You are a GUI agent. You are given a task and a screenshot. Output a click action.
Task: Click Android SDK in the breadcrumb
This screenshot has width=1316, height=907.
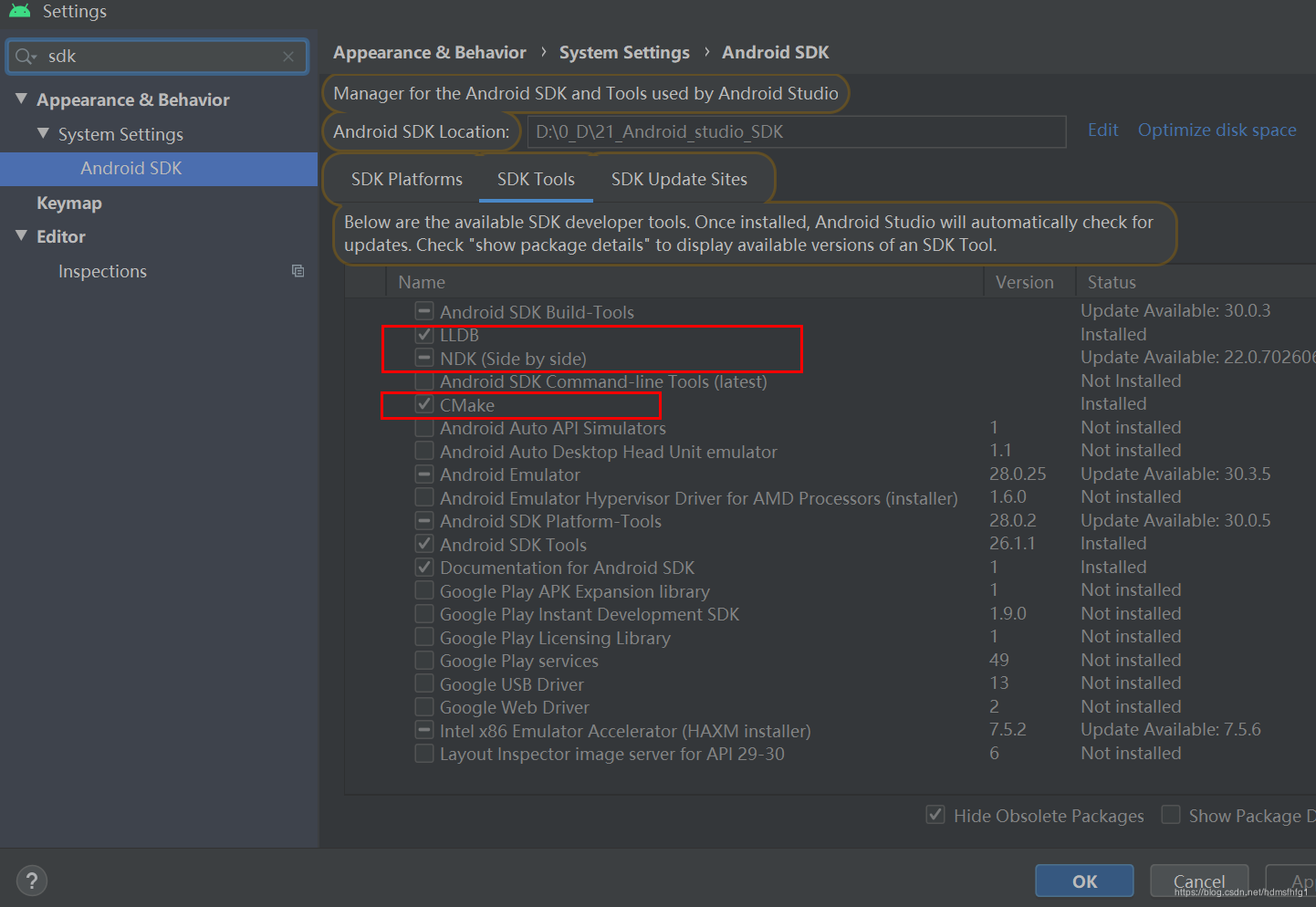(x=776, y=53)
